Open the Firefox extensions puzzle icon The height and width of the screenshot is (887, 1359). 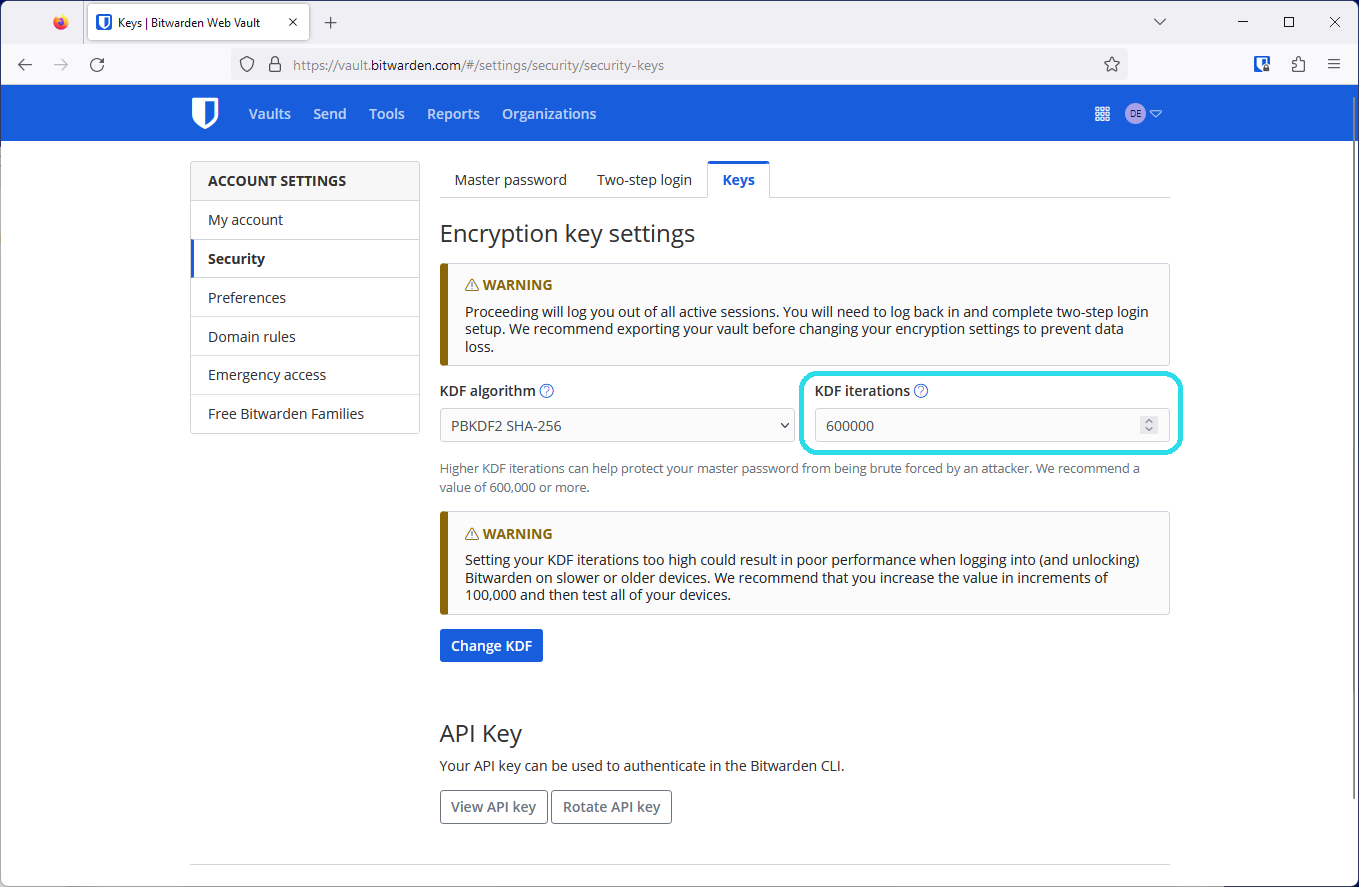[1297, 63]
